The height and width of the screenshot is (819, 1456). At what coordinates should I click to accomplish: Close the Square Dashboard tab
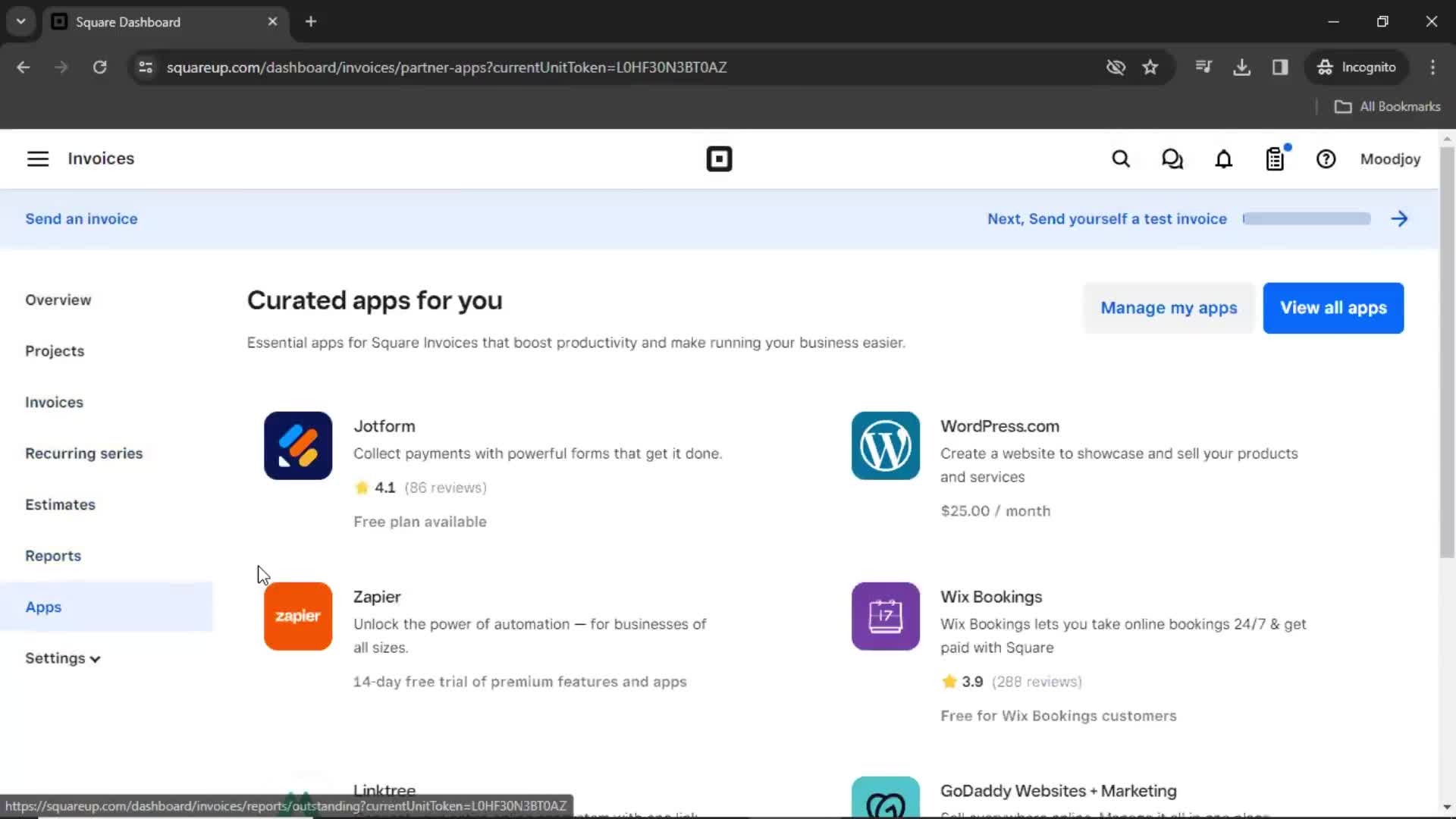tap(273, 22)
